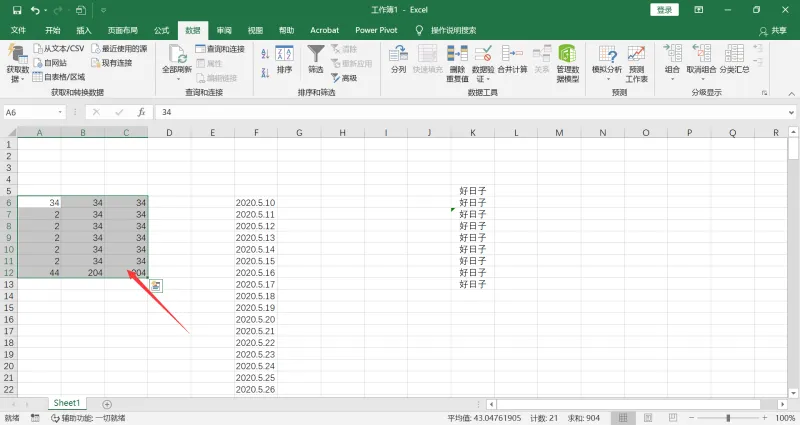Switch to Page Layout (页面布局) tab
This screenshot has width=800, height=425.
click(122, 30)
